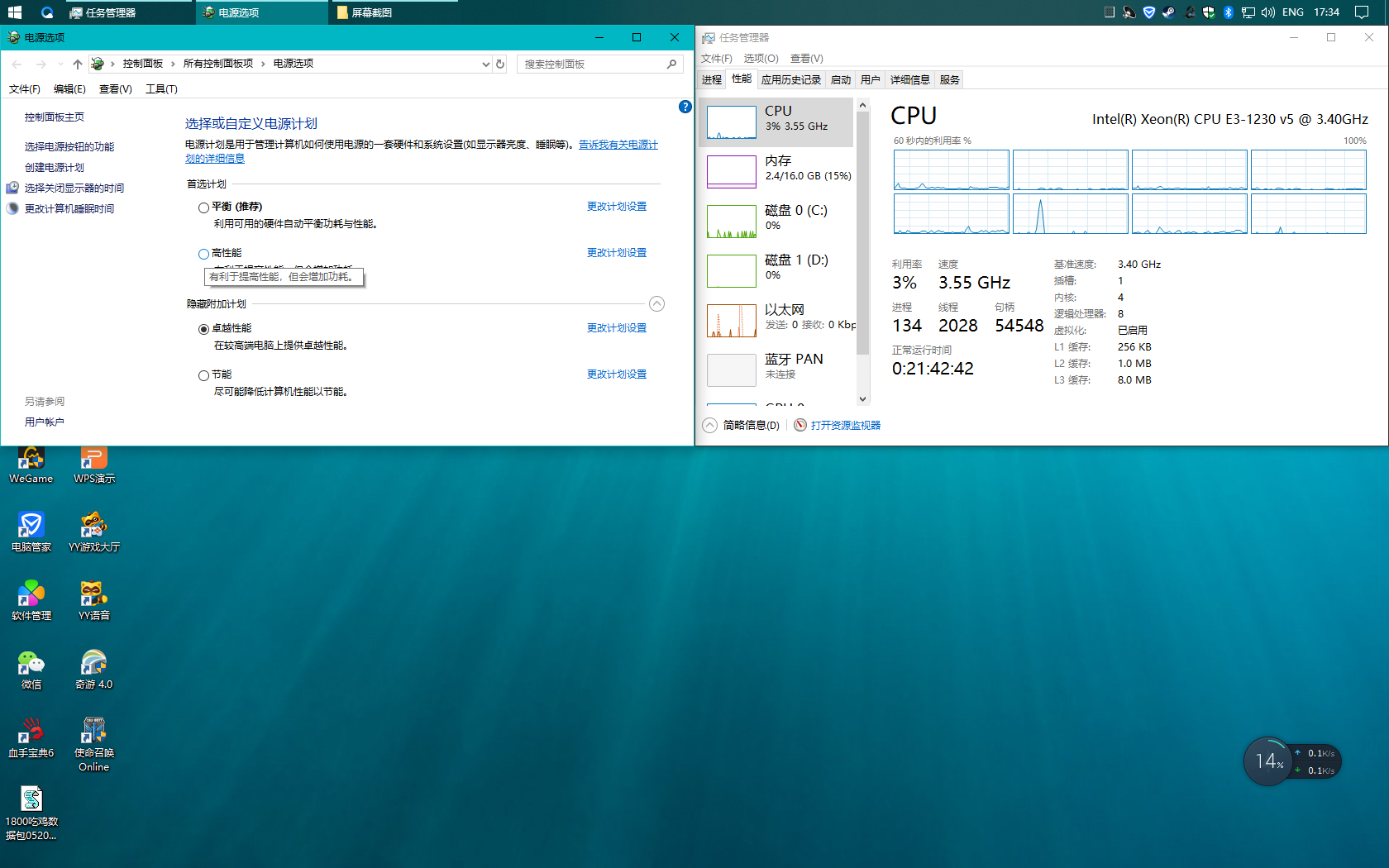Collapse to 简略信息(D) view

(x=742, y=426)
